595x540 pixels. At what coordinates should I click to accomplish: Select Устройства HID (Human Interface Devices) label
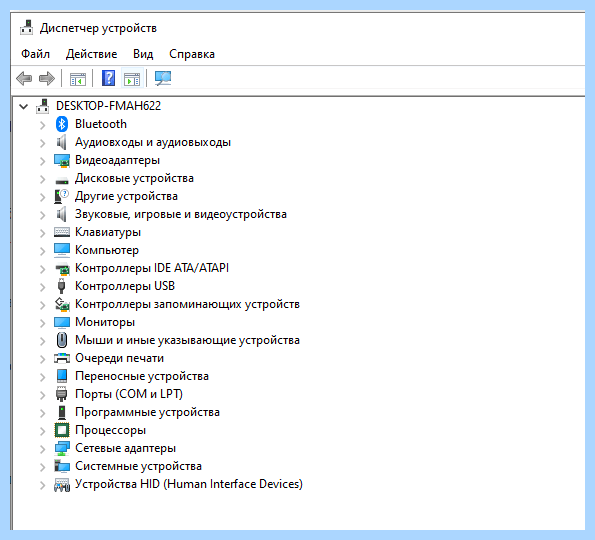point(189,484)
